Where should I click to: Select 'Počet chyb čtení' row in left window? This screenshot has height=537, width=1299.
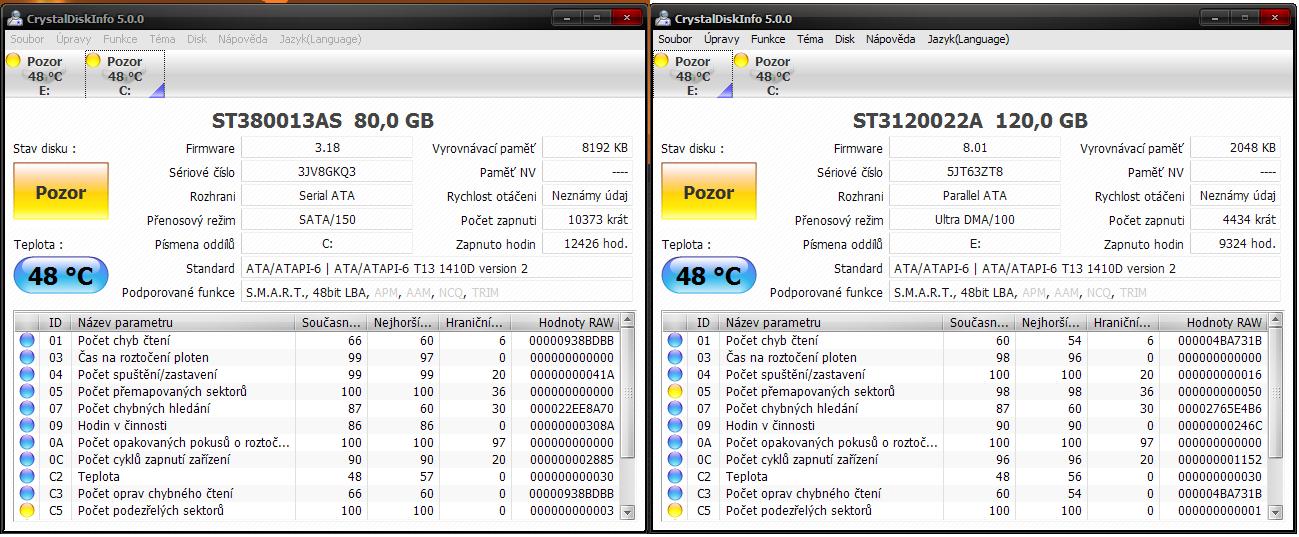click(x=317, y=341)
